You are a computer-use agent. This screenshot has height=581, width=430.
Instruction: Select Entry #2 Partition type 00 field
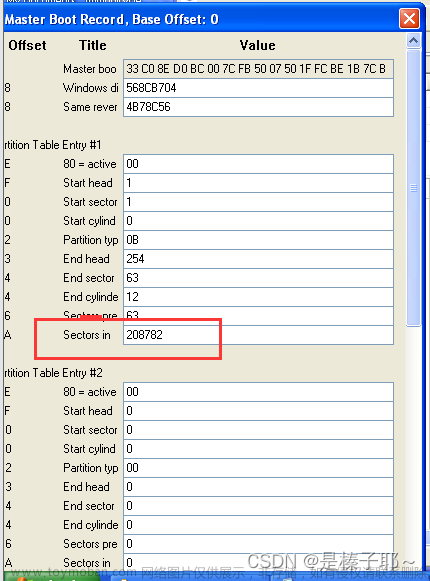pos(258,468)
